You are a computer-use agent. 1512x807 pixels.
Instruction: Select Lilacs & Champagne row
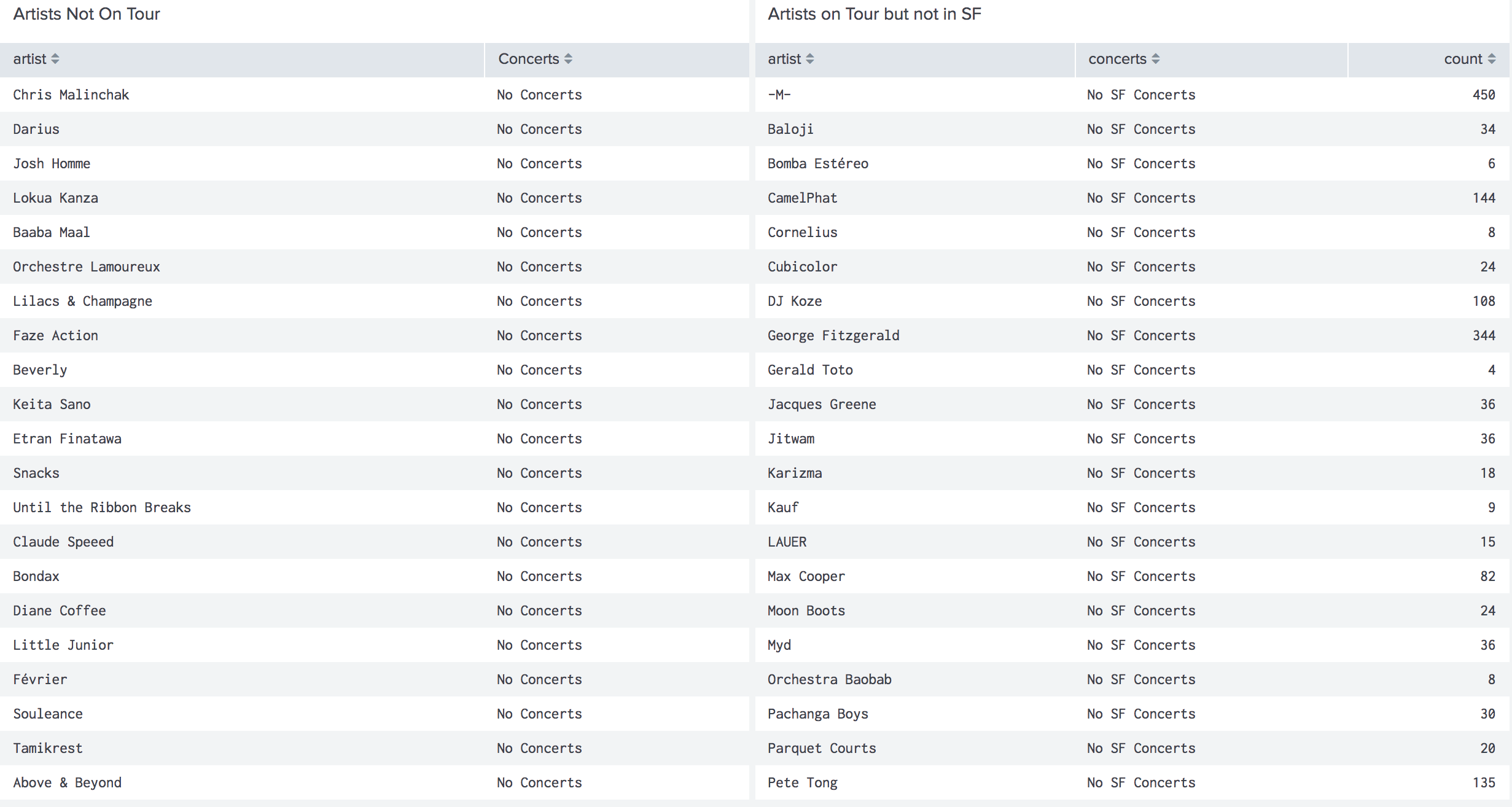click(375, 301)
